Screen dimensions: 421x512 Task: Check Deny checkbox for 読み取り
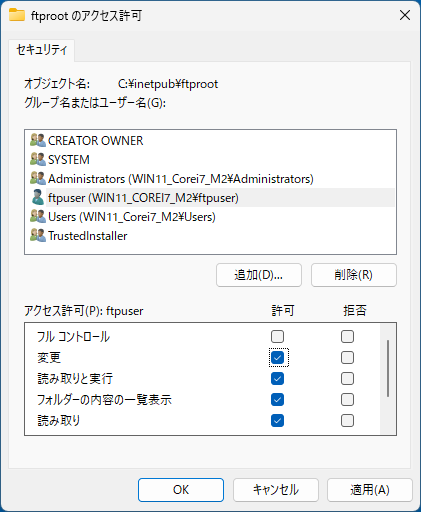(x=347, y=421)
